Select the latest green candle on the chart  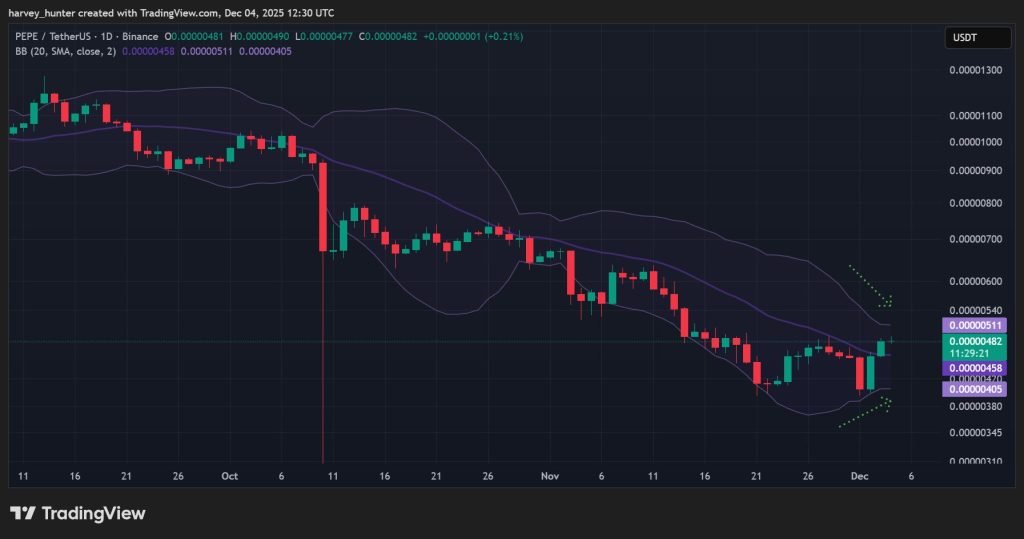[x=882, y=347]
